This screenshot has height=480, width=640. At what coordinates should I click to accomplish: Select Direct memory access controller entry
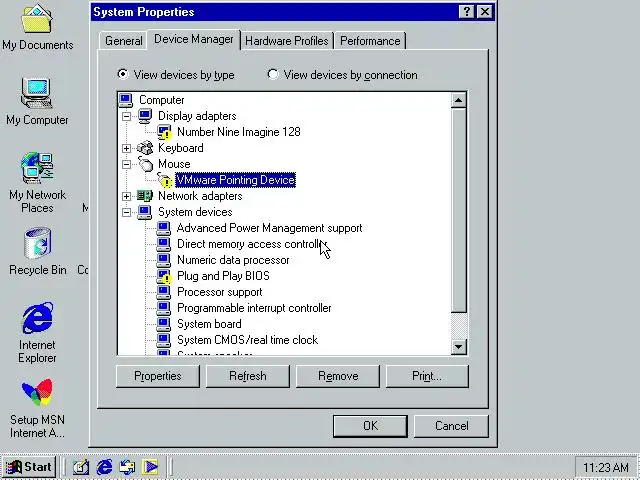252,244
